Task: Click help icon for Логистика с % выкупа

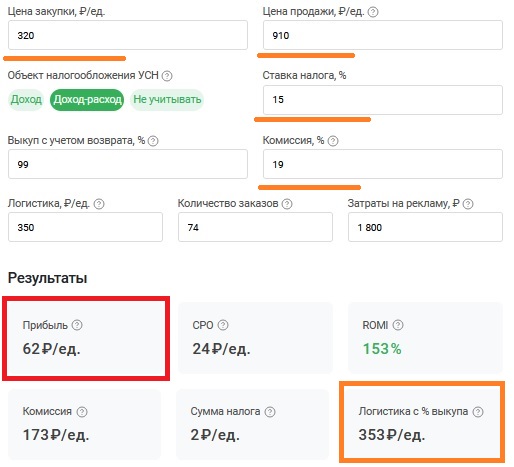Action: pyautogui.click(x=478, y=412)
